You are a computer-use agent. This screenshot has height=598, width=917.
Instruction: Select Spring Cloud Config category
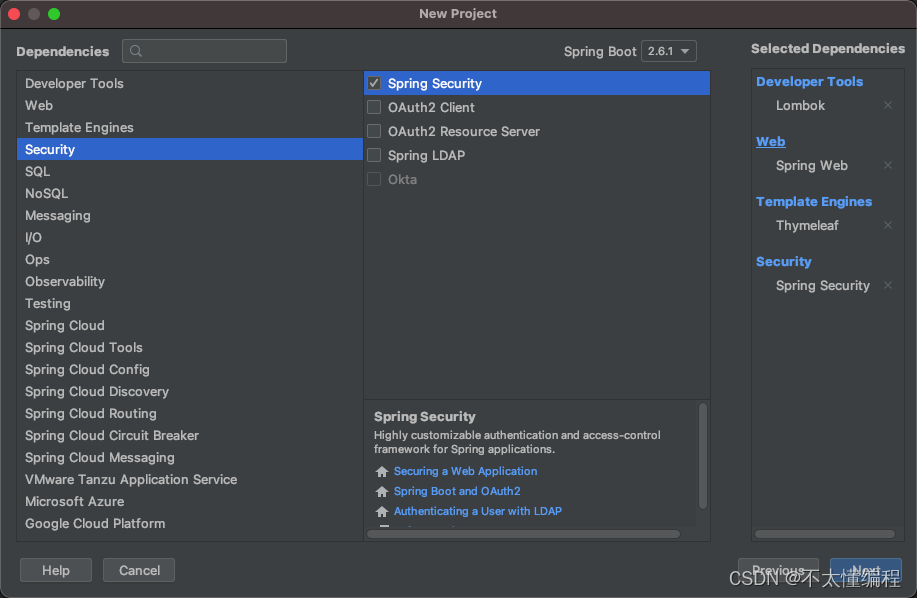pyautogui.click(x=190, y=370)
